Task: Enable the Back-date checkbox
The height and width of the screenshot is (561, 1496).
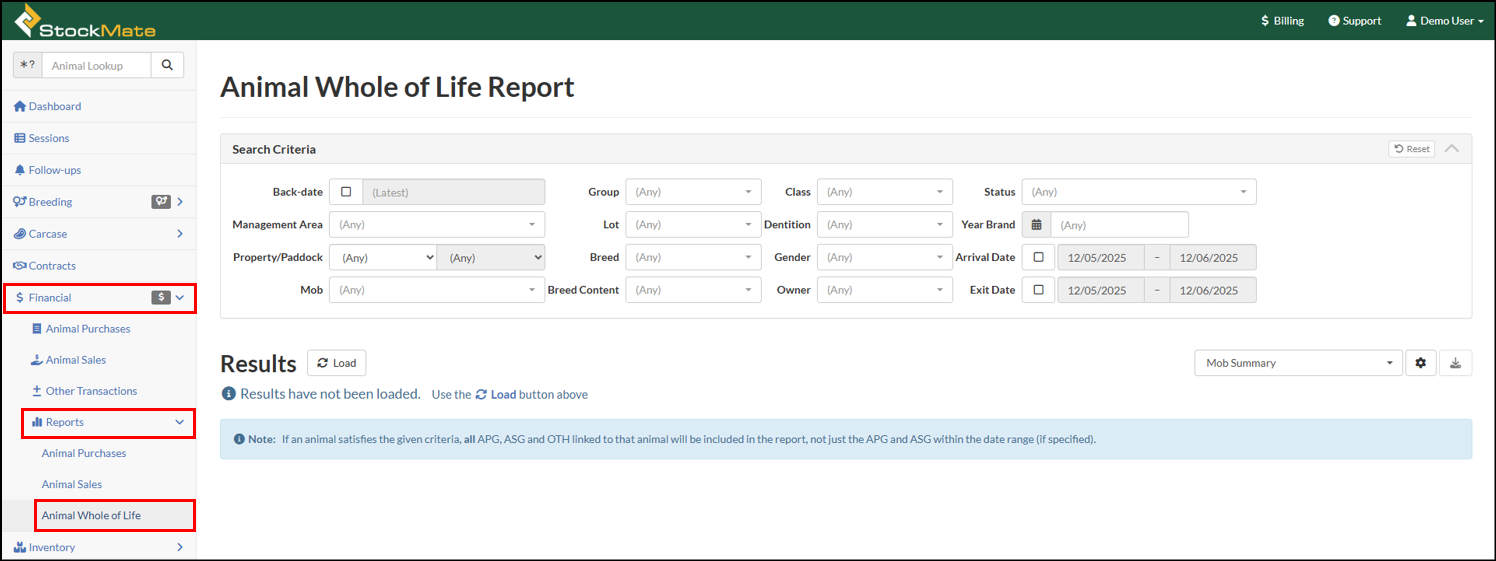Action: [x=346, y=192]
